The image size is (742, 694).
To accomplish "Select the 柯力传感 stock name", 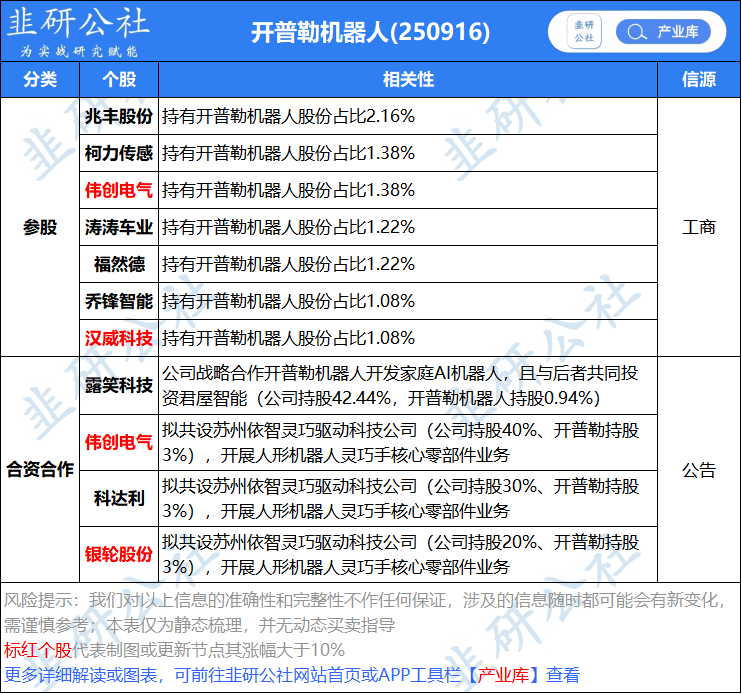I will click(119, 153).
